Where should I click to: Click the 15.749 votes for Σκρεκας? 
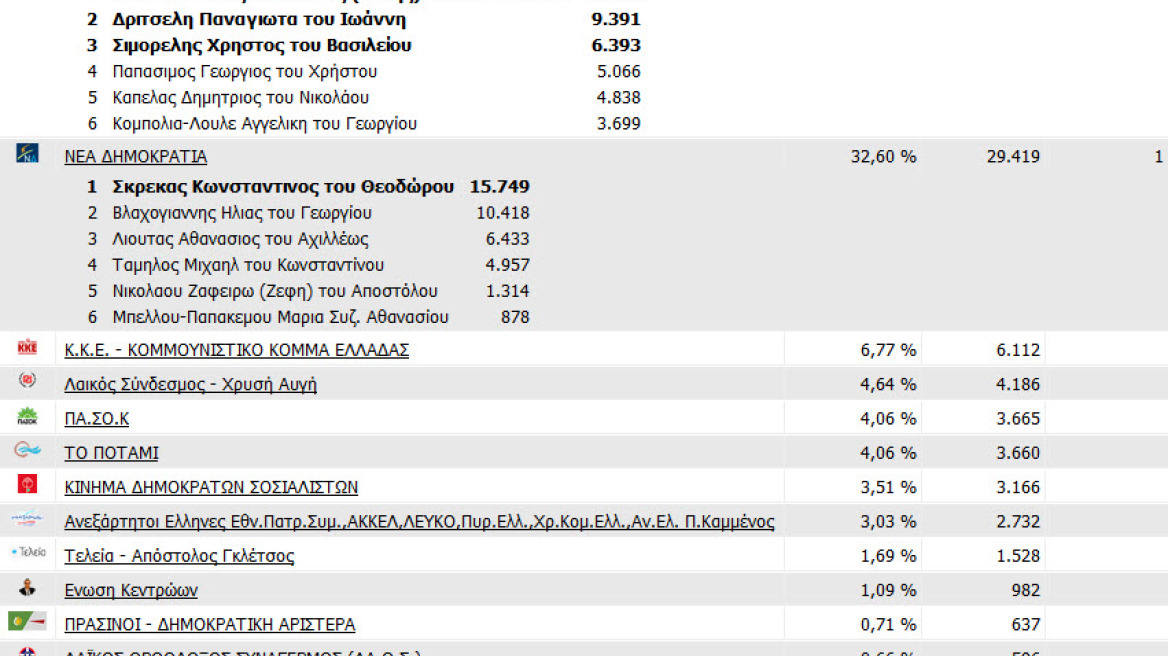[500, 187]
